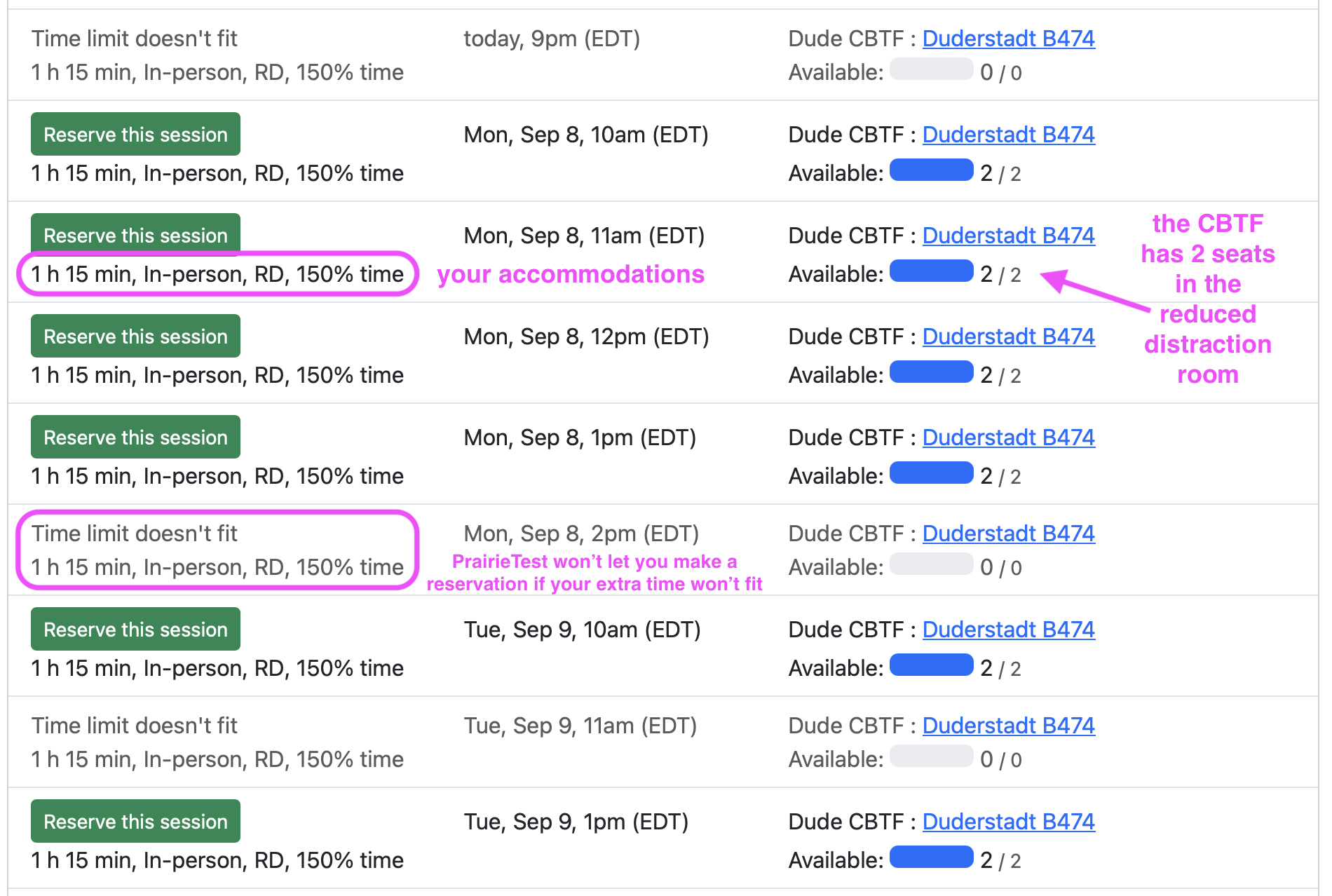
Task: Open Duderstadt B474 link for Sep 8 10am
Action: [1008, 135]
